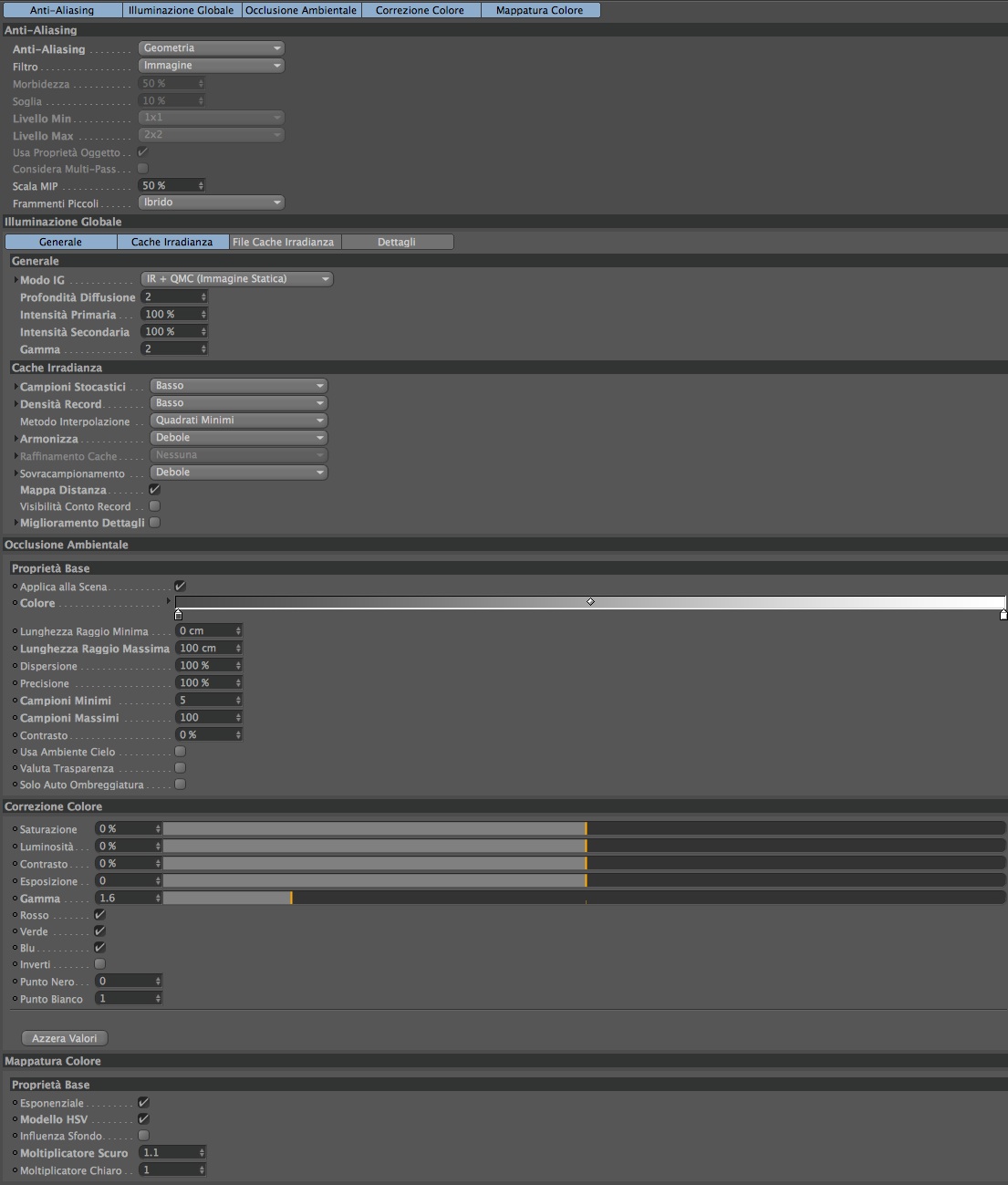Click the Profondità Diffusione value field
This screenshot has width=1008, height=1185.
click(x=174, y=297)
